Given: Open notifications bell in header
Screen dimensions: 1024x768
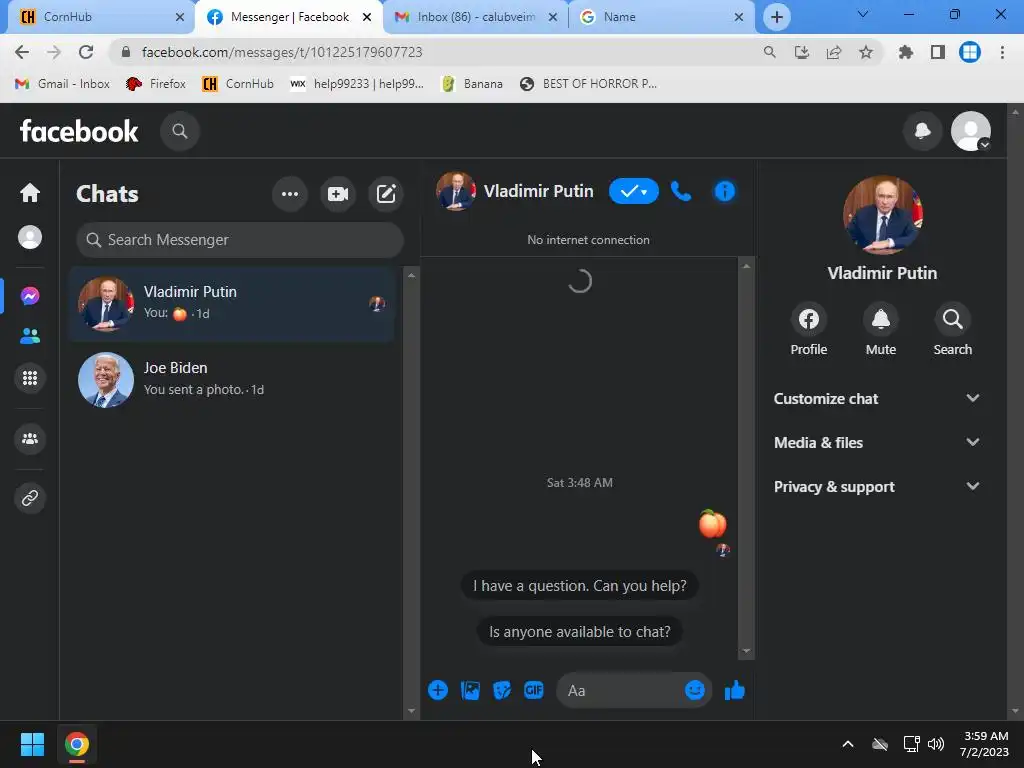Looking at the screenshot, I should [922, 131].
